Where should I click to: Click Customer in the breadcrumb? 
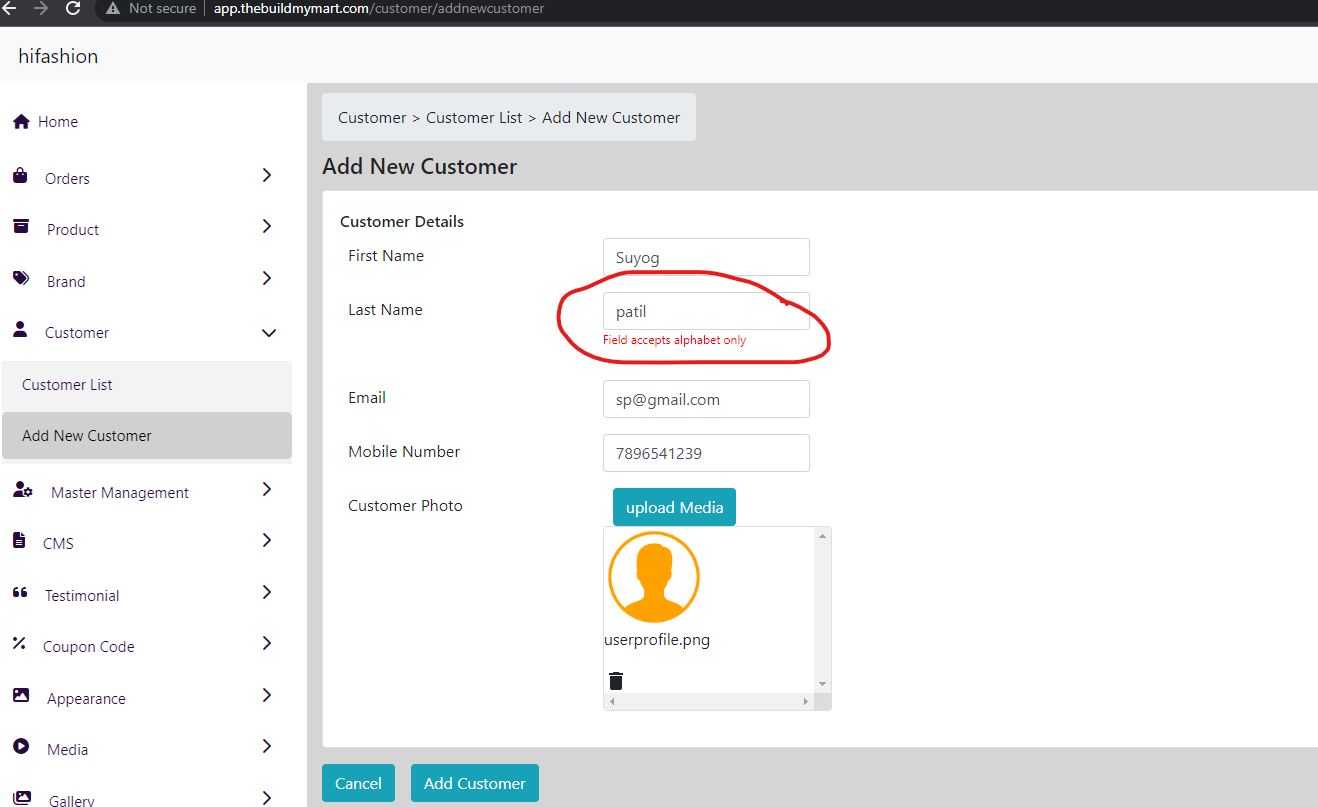[372, 117]
